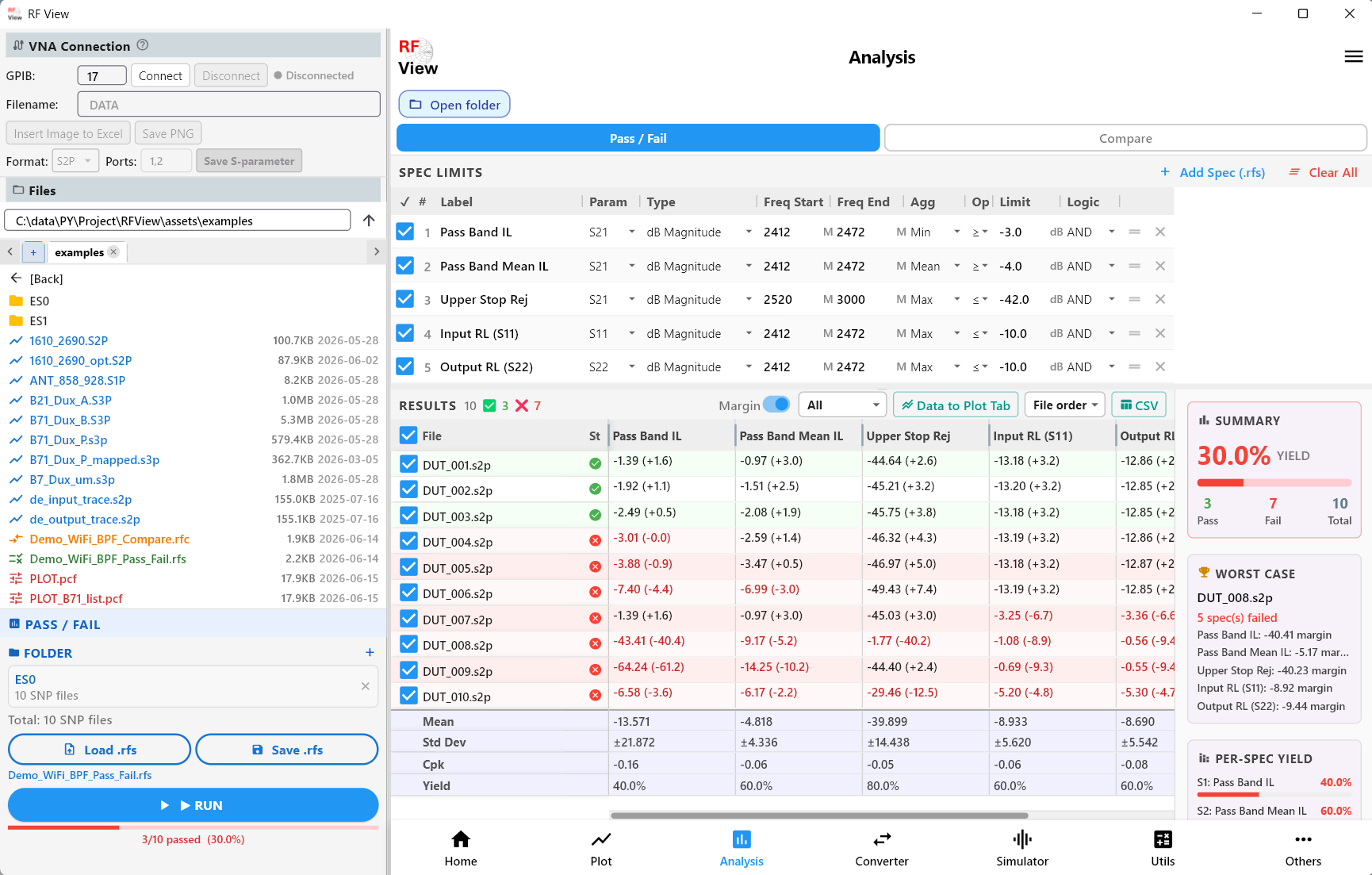Uncheck the Pass Band Mean IL spec checkbox

[x=405, y=265]
